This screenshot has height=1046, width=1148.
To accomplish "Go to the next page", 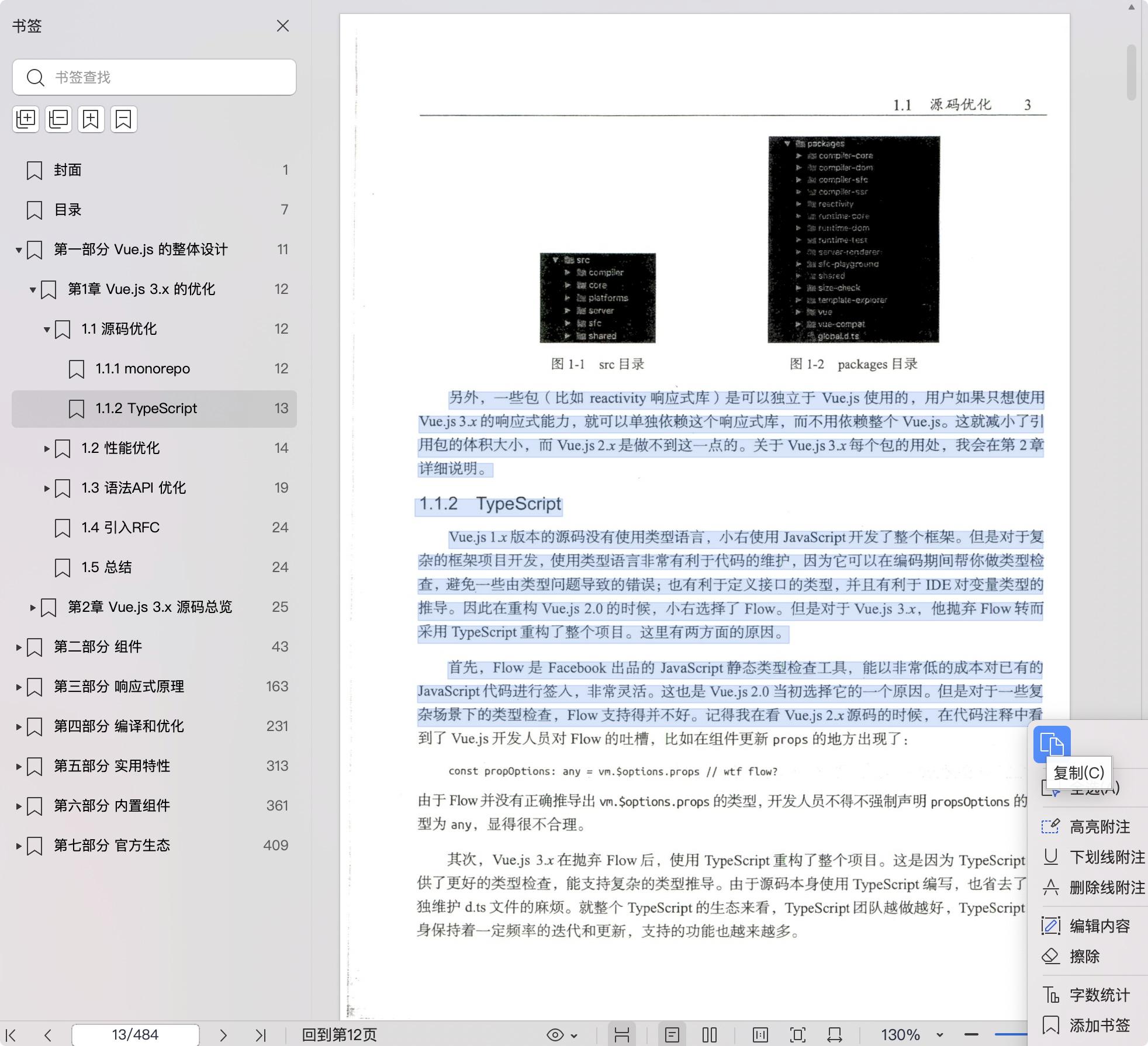I will [223, 1035].
